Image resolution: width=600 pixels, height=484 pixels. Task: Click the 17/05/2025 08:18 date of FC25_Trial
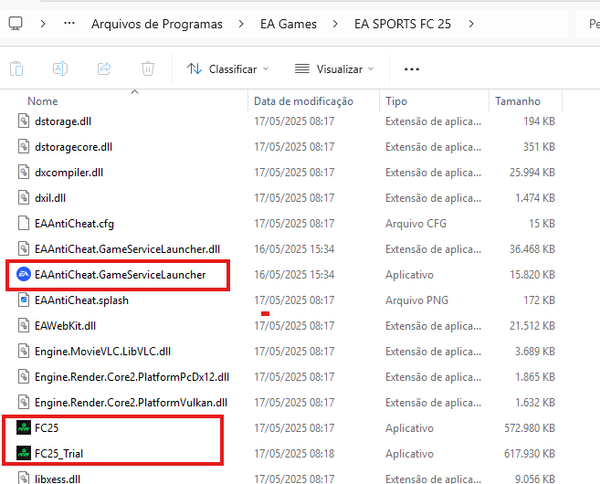click(294, 453)
